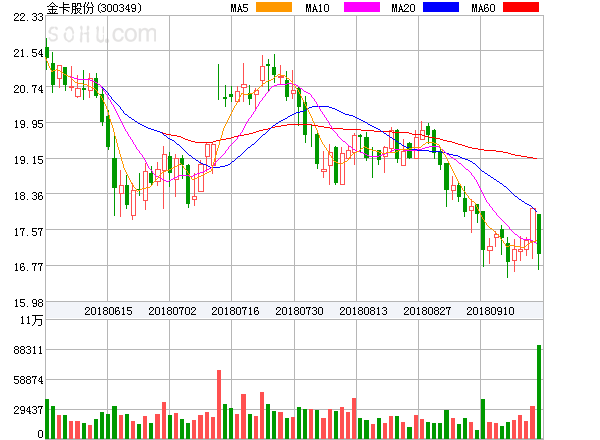Select the 20180813 date label
Screen dimensions: 600x440
[x=363, y=311]
